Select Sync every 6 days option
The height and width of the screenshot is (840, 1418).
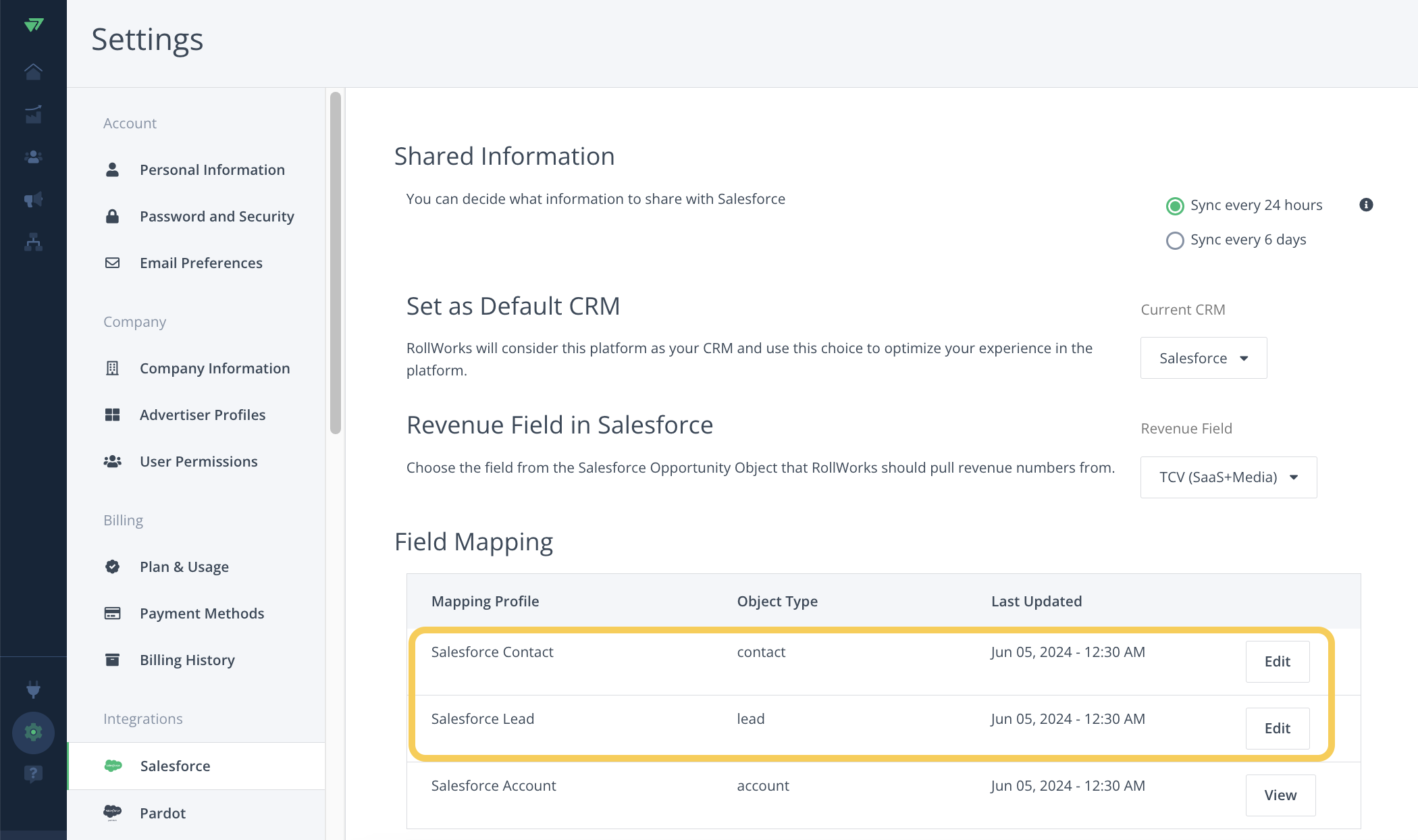[x=1176, y=240]
